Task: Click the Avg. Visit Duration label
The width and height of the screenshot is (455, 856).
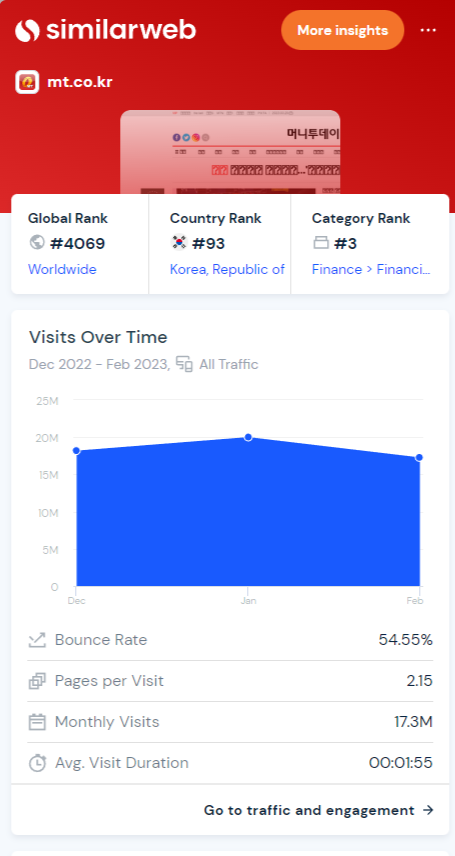Action: tap(122, 763)
